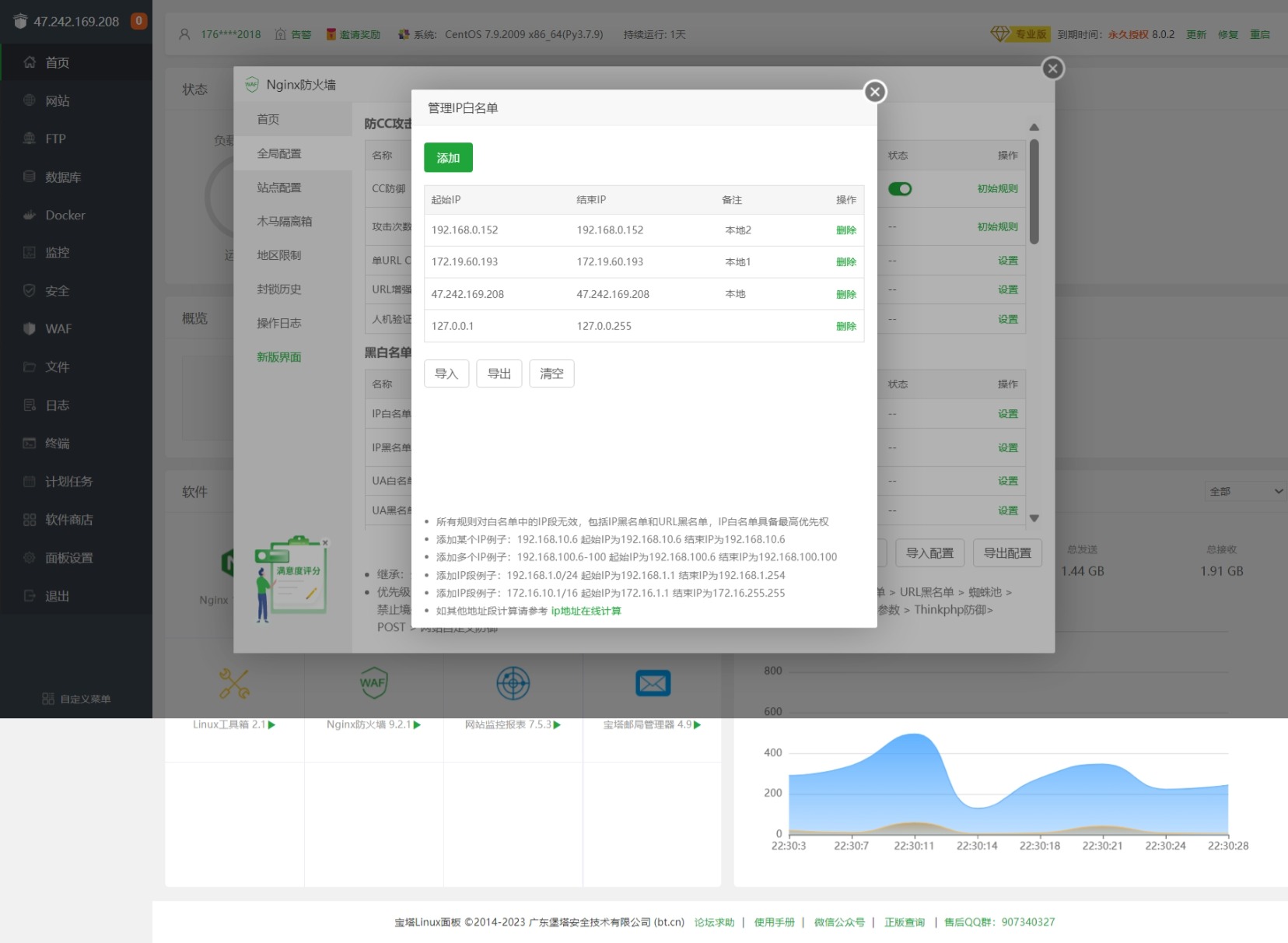The height and width of the screenshot is (943, 1288).
Task: Select 地区限制 tab
Action: (x=292, y=255)
